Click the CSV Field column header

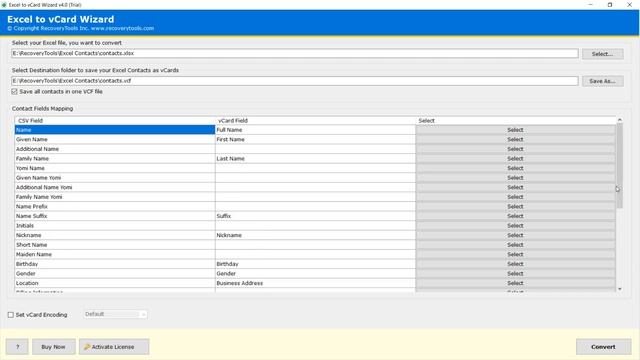pyautogui.click(x=115, y=121)
